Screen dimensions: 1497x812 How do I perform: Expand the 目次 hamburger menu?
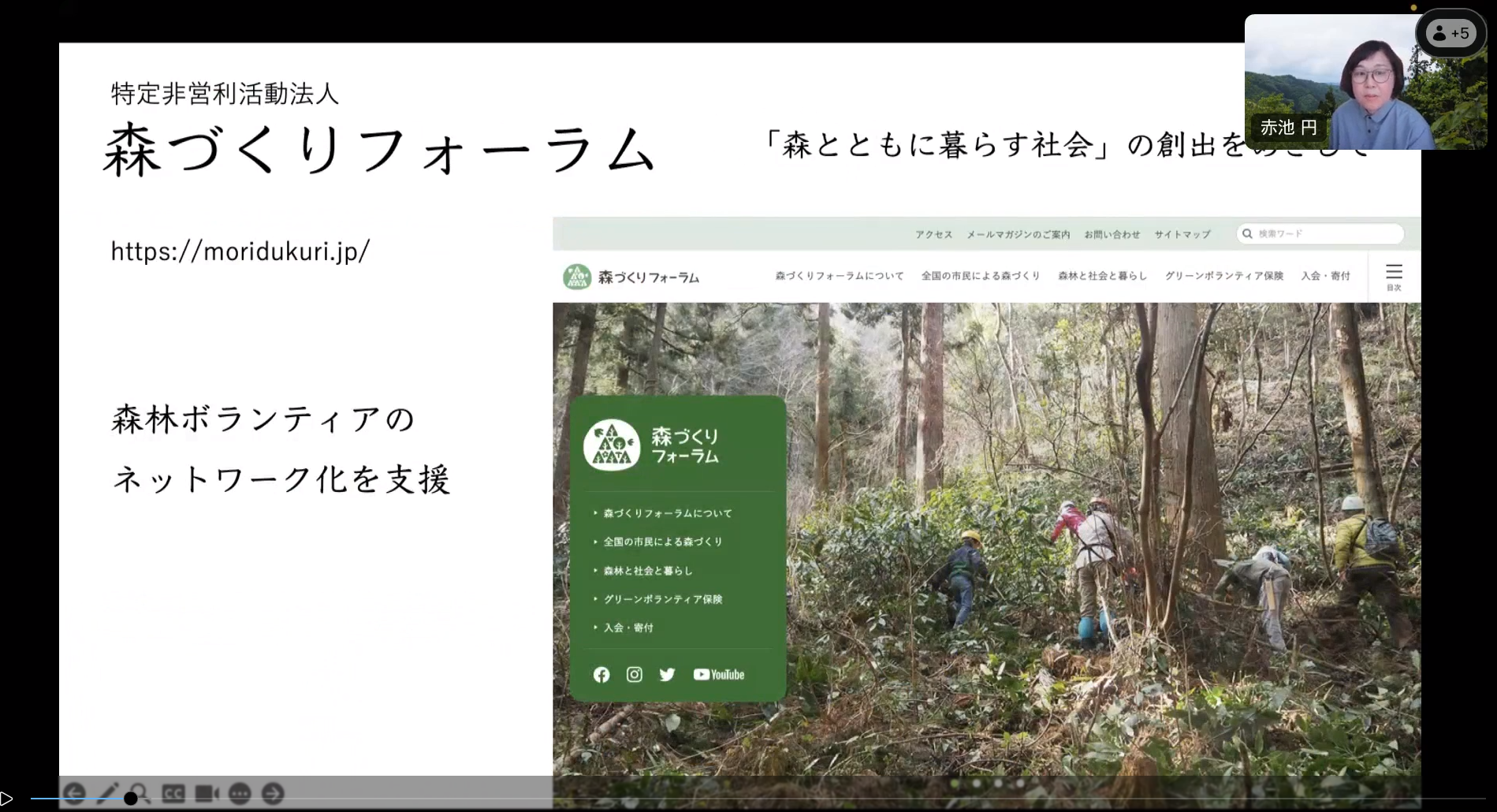click(1394, 277)
